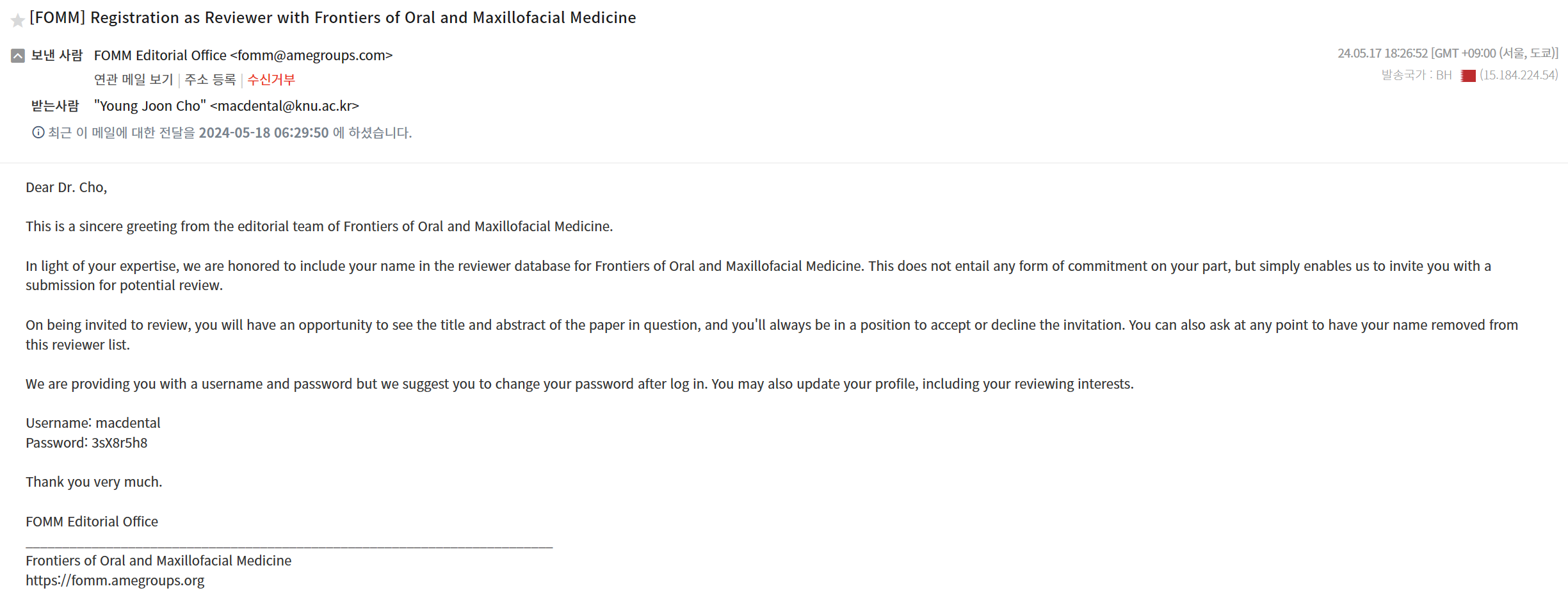The image size is (1568, 602).
Task: Click the 받는사람 label
Action: point(55,106)
